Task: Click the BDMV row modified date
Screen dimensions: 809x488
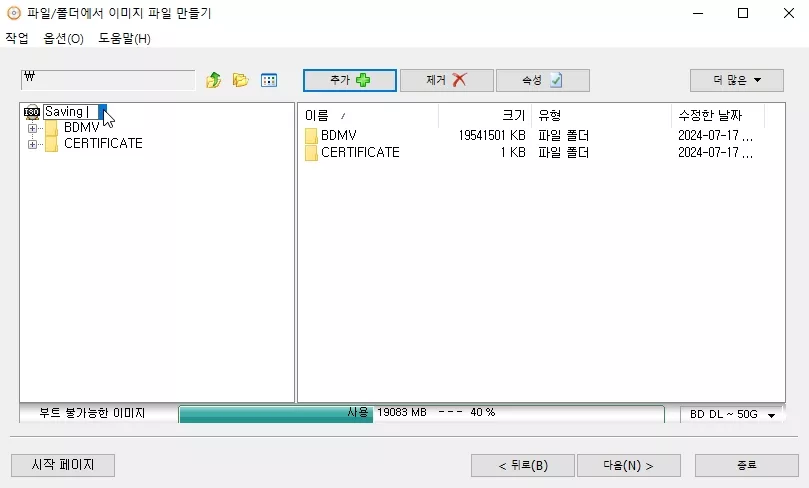Action: pos(715,135)
